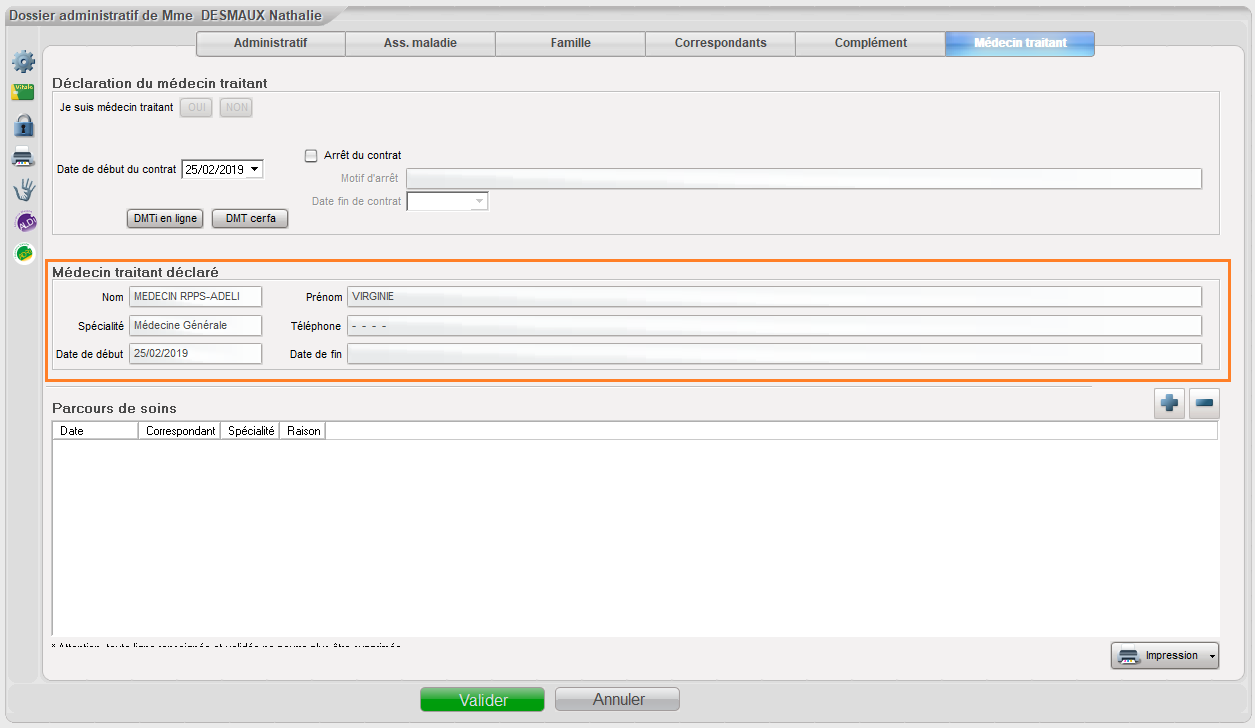Open the Date de début du contrat dropdown
This screenshot has width=1255, height=728.
[x=254, y=170]
